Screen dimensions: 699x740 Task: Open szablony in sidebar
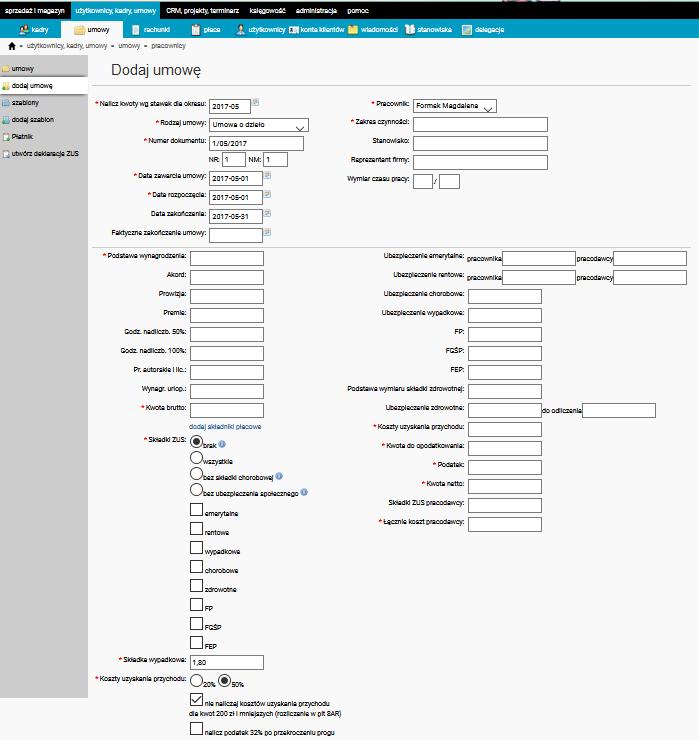click(x=44, y=103)
